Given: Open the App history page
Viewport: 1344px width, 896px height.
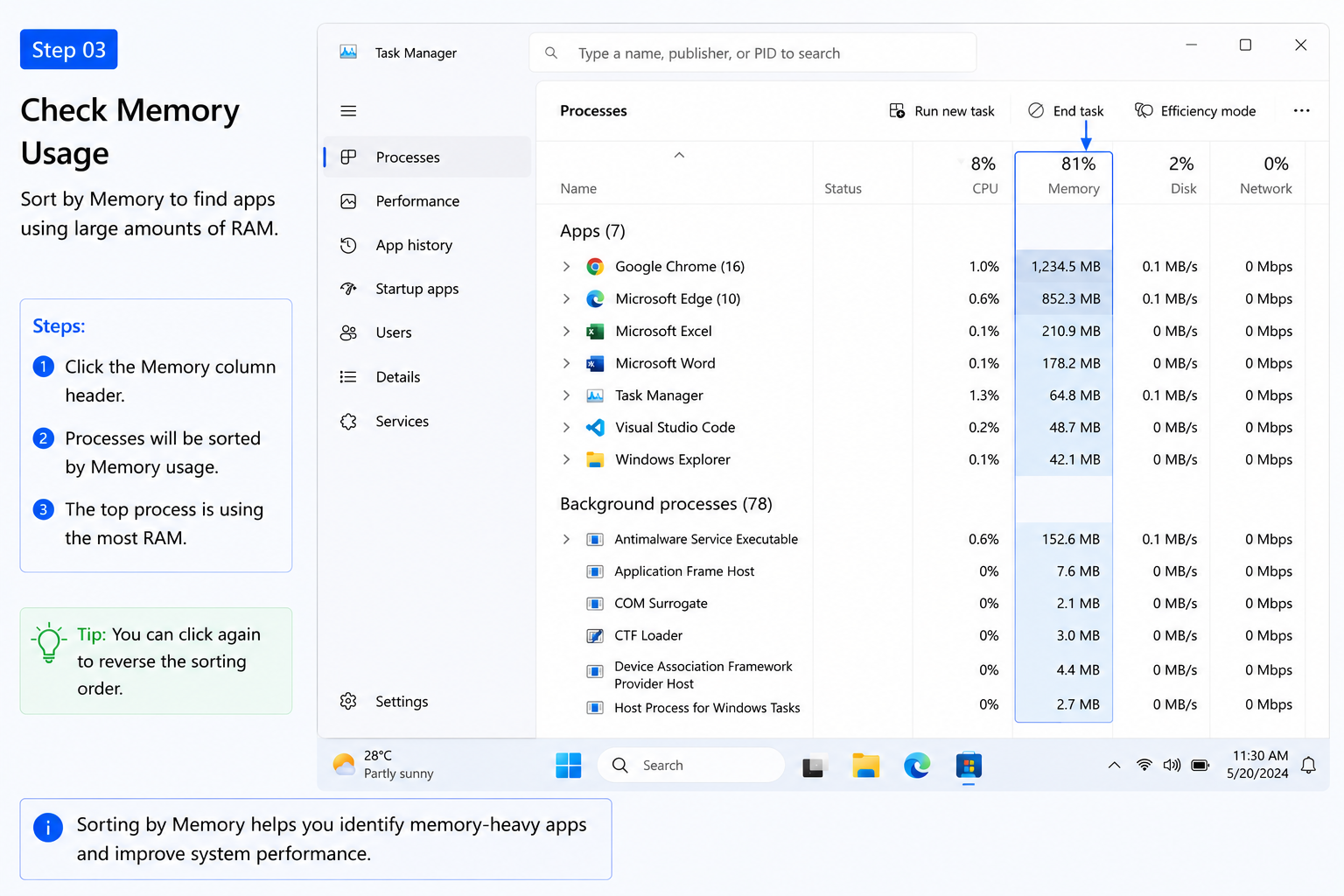Looking at the screenshot, I should click(427, 246).
